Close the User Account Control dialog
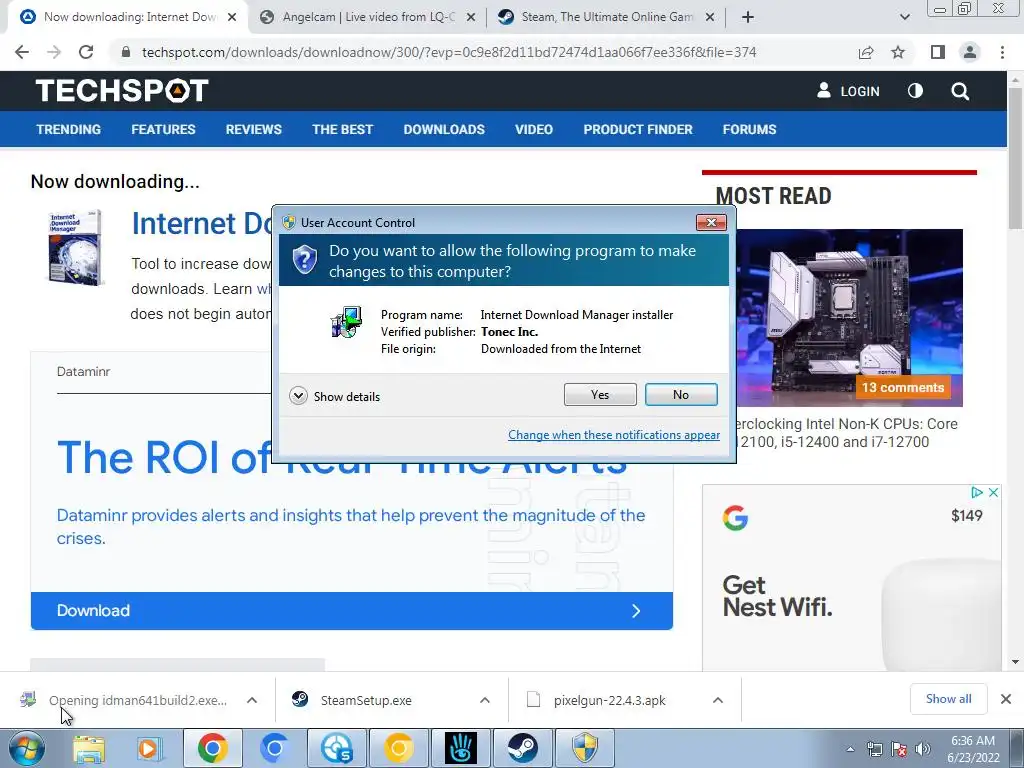The height and width of the screenshot is (768, 1024). coord(711,223)
